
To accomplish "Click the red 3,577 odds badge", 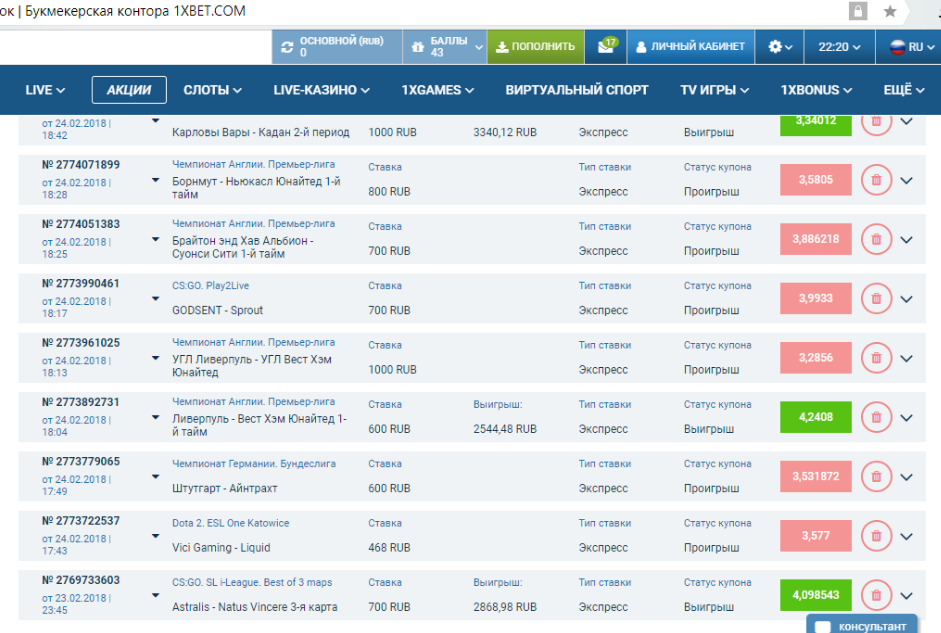I will [x=816, y=536].
